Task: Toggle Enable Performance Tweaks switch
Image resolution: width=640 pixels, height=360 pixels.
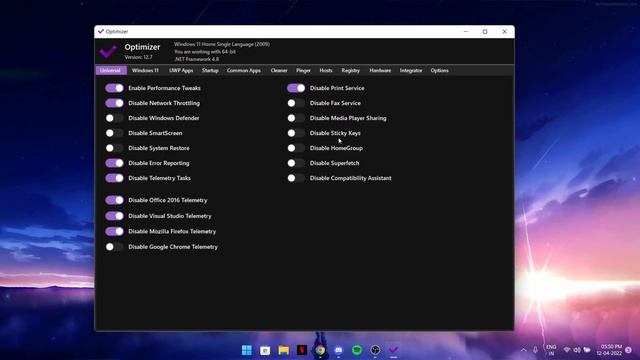Action: [114, 88]
